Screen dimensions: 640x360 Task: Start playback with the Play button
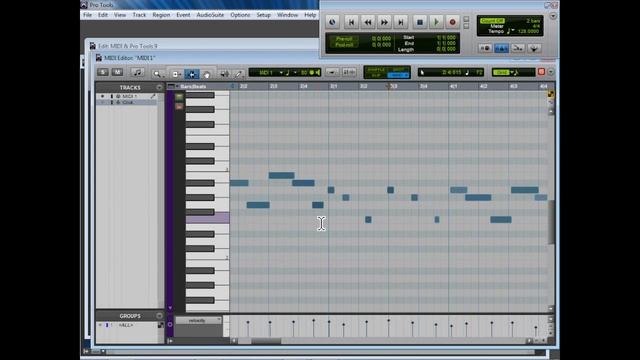436,22
